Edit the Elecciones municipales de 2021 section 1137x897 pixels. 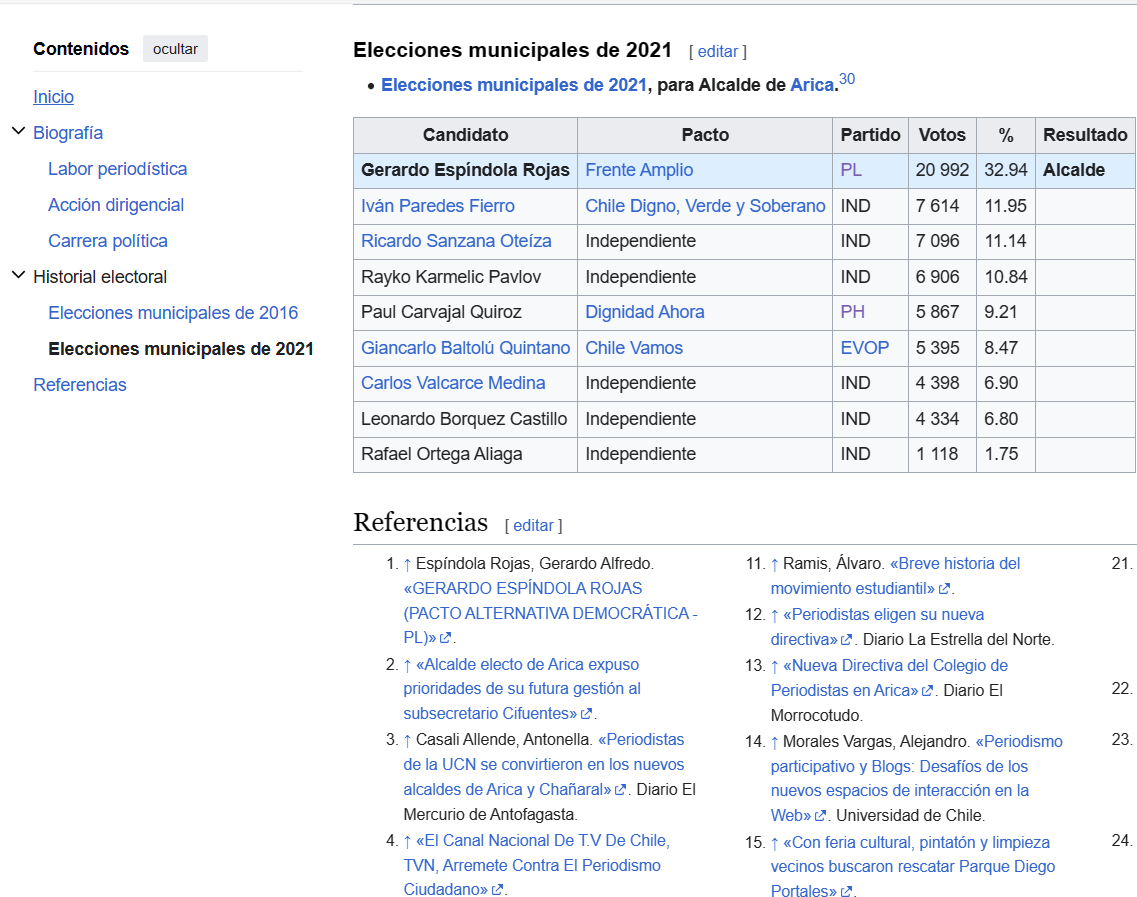717,51
